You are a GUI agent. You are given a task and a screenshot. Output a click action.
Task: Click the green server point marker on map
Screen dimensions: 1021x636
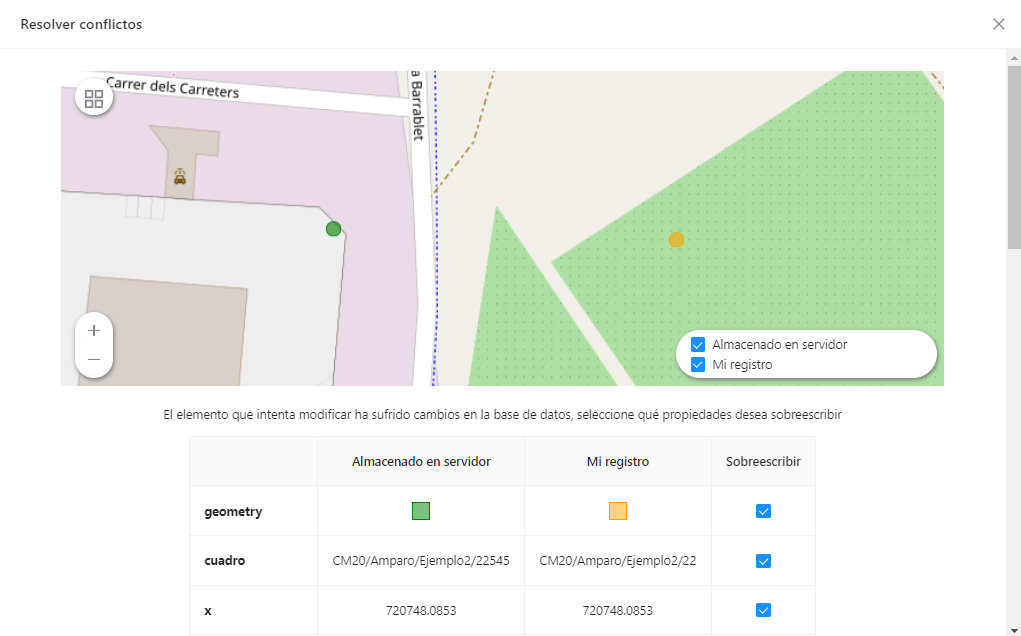click(x=333, y=228)
